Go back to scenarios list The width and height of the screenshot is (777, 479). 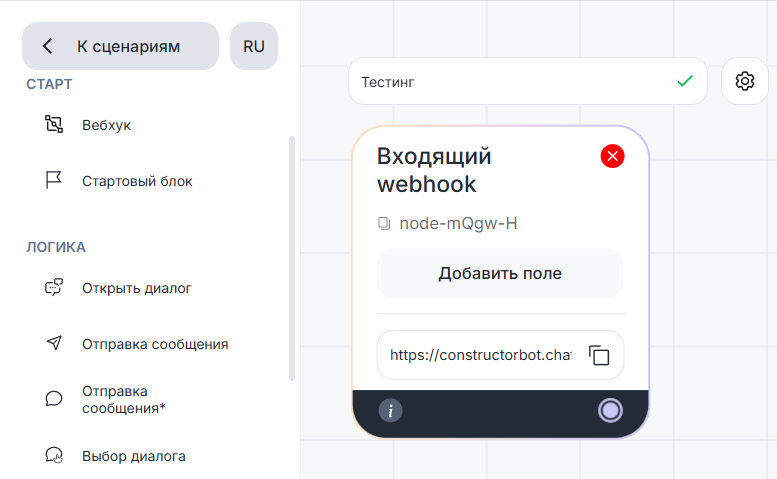[x=120, y=46]
